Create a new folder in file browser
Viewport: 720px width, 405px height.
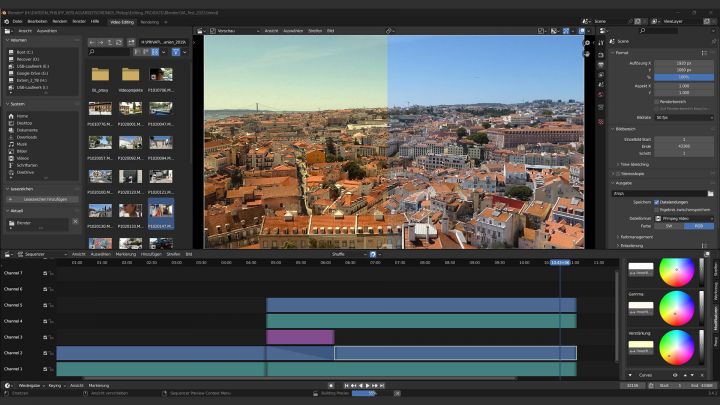pos(131,42)
